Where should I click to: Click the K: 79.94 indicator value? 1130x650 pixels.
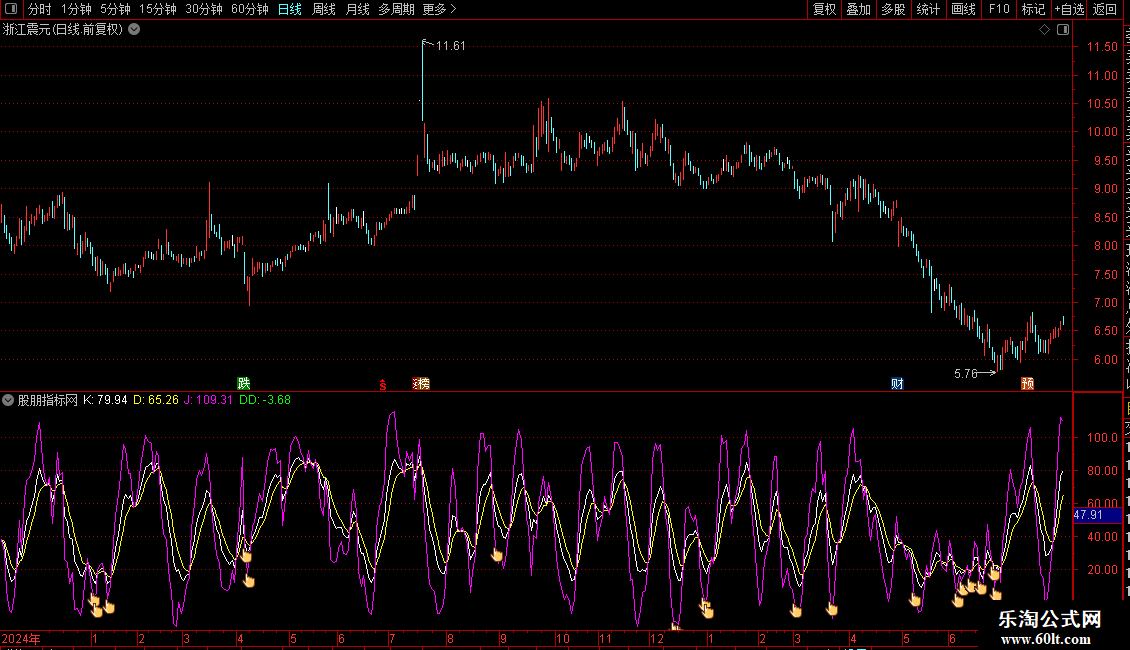105,400
